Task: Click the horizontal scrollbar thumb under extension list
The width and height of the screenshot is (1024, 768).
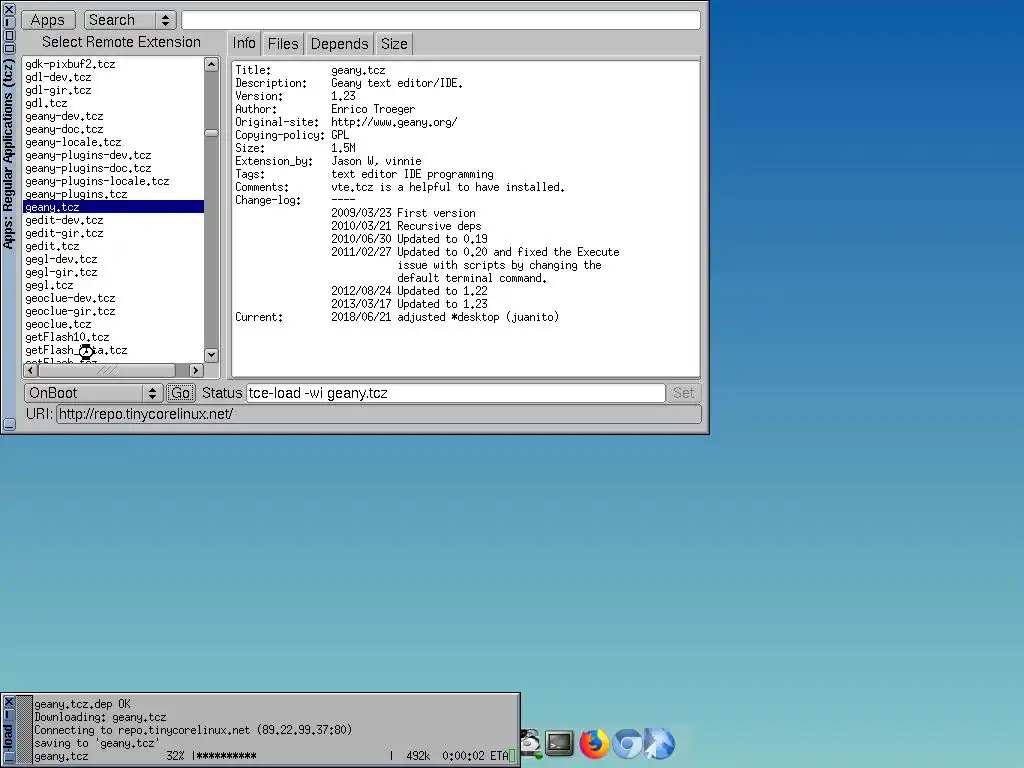Action: [x=107, y=370]
